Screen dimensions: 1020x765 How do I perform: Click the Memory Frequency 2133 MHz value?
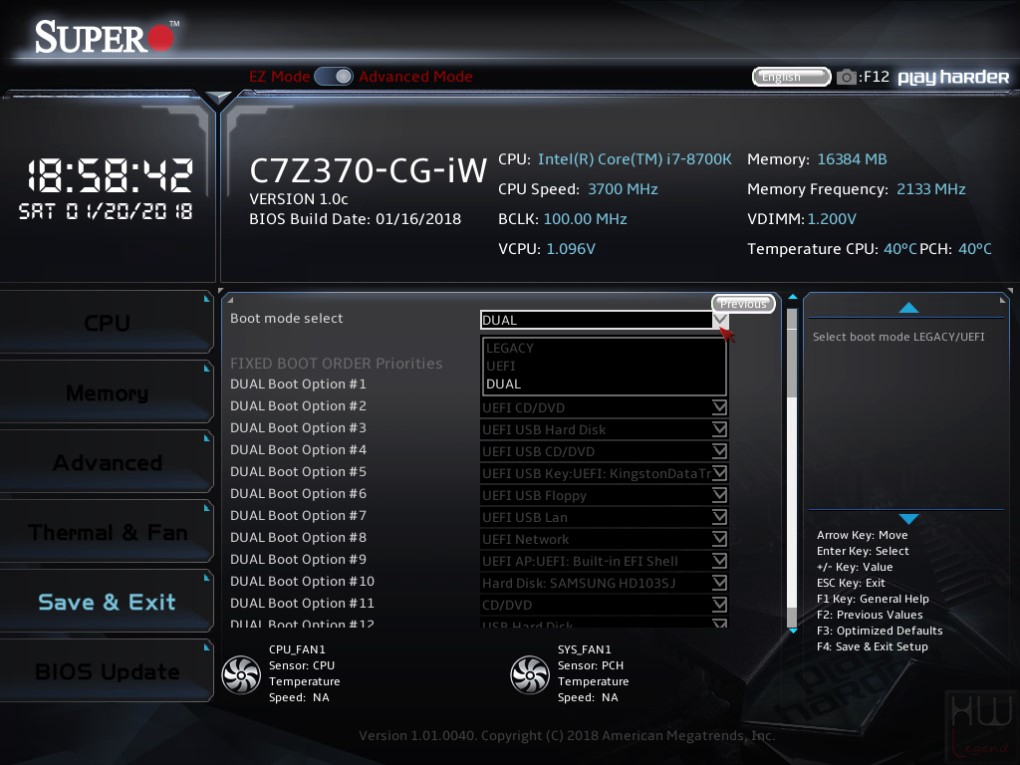pyautogui.click(x=931, y=189)
